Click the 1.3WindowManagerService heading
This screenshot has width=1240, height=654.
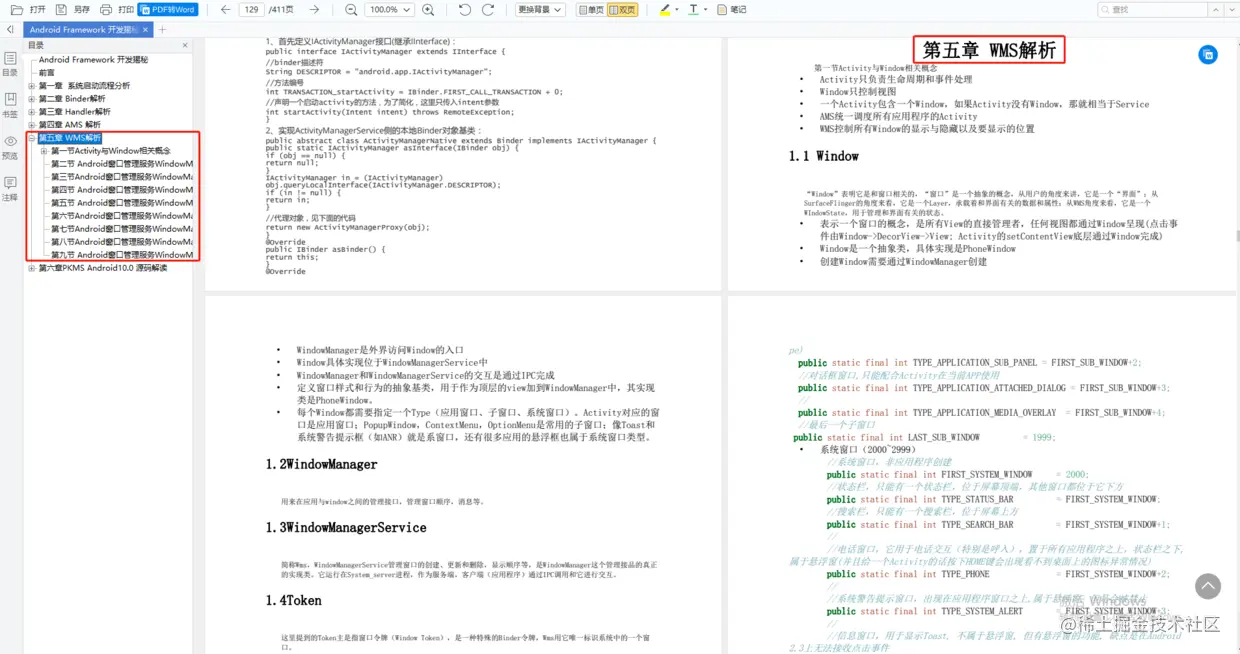pyautogui.click(x=346, y=527)
